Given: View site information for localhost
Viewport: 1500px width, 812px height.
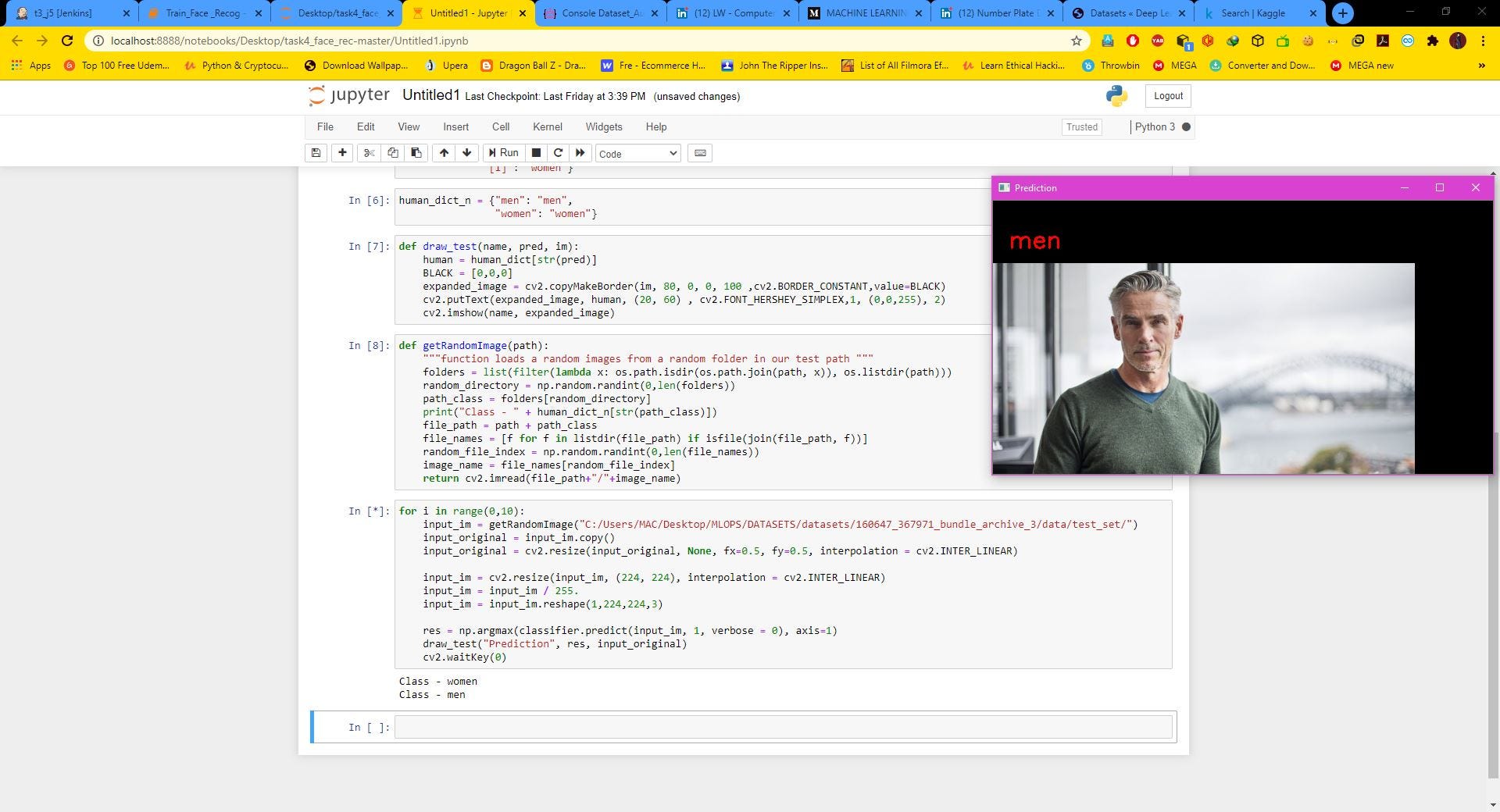Looking at the screenshot, I should tap(98, 41).
